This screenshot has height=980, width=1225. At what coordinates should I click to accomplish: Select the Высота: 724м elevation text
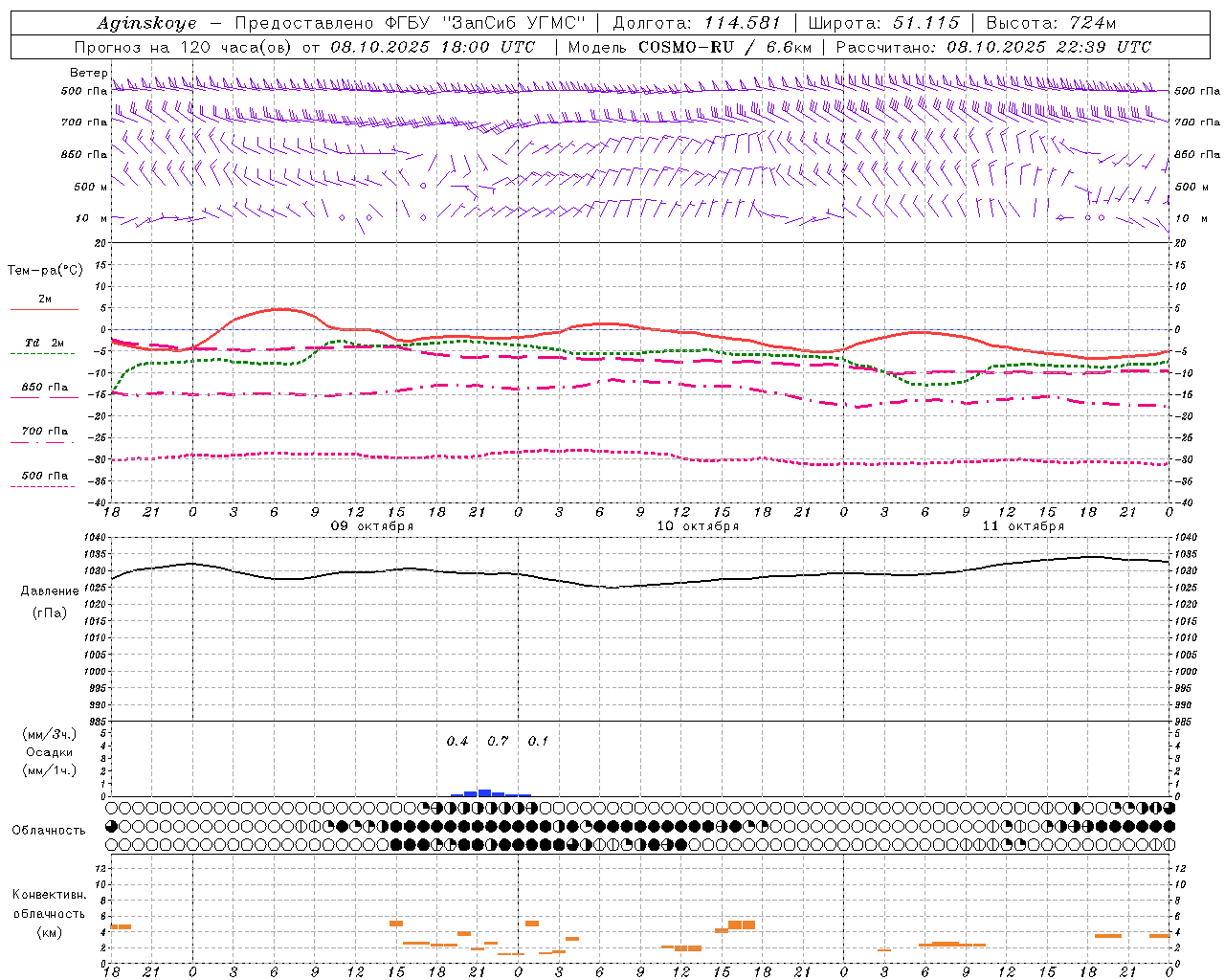[1050, 23]
